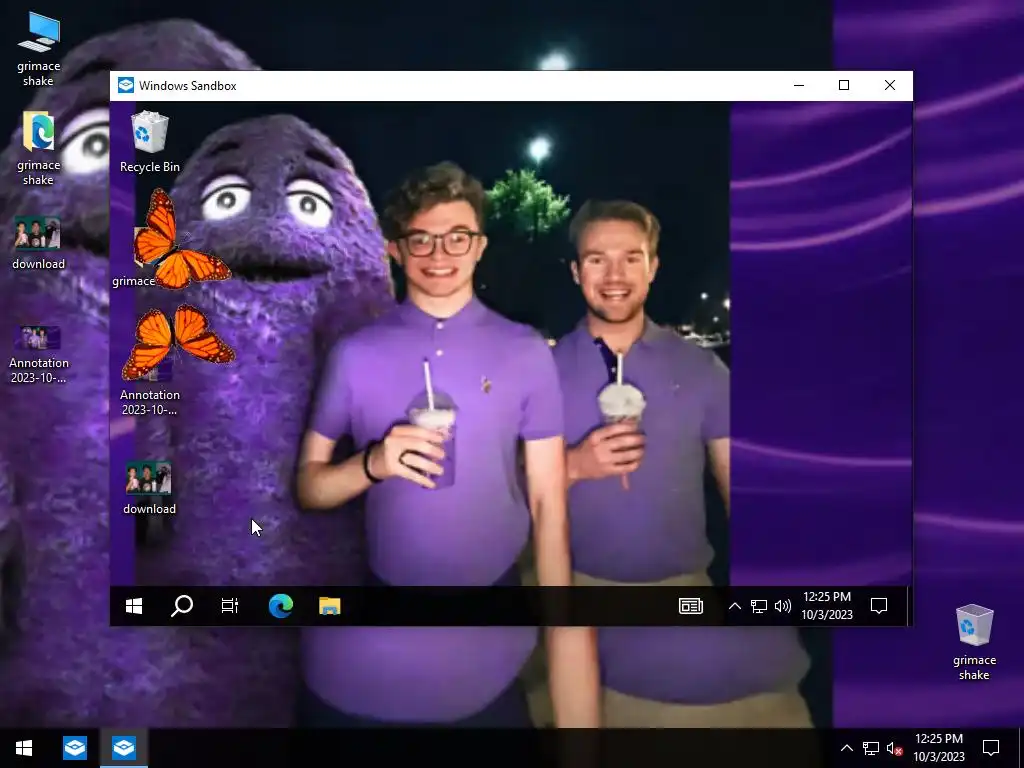Open the host Start menu
1024x768 pixels.
pyautogui.click(x=24, y=748)
